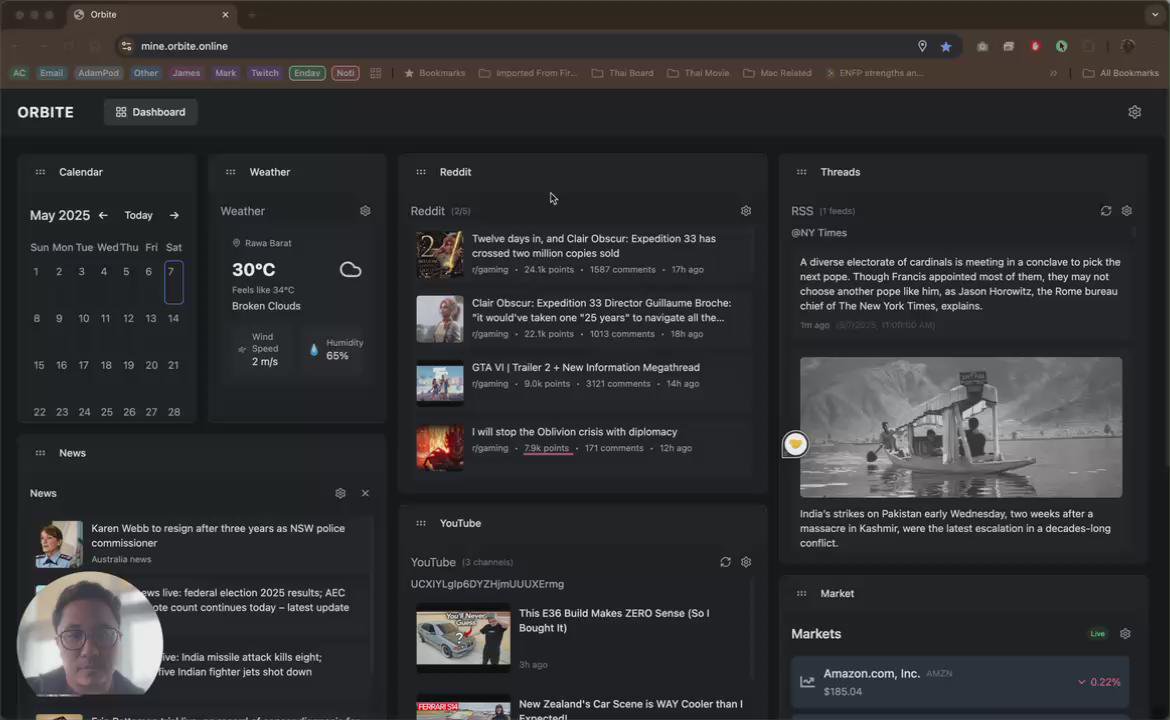Open Clair Obscur two million copies post
The image size is (1170, 720).
point(593,245)
